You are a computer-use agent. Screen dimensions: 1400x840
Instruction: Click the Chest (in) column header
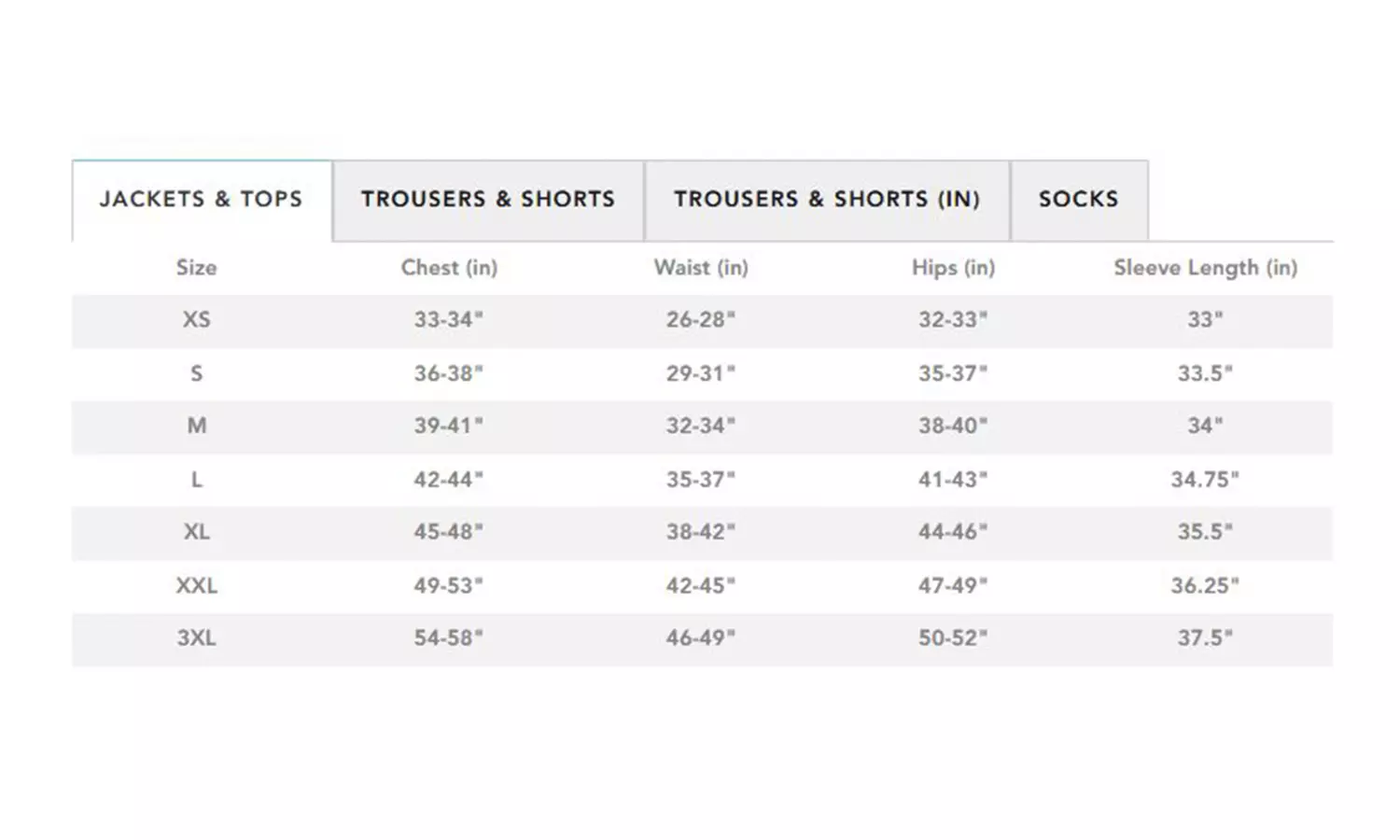click(x=451, y=268)
